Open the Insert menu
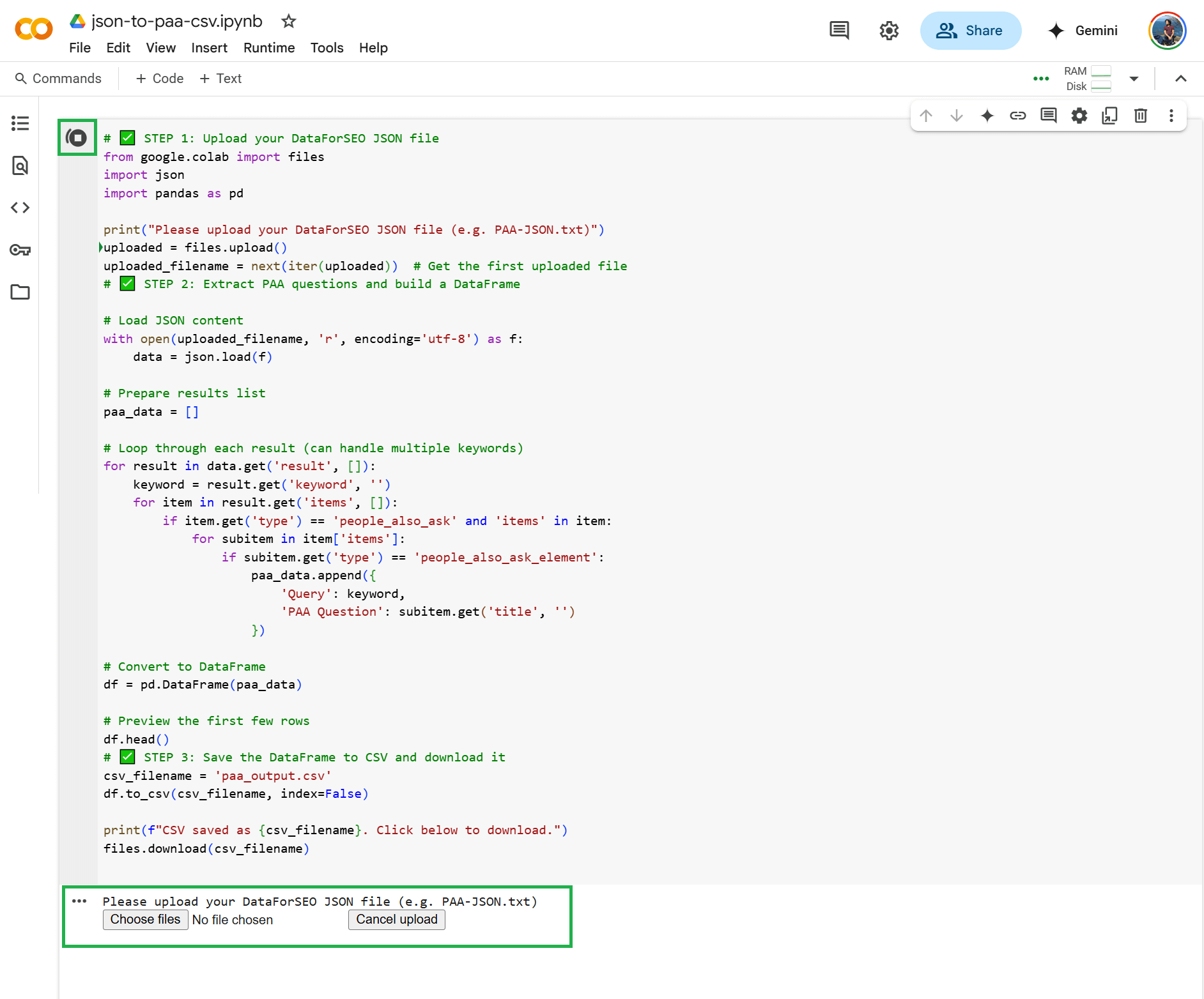The height and width of the screenshot is (999, 1204). 210,48
